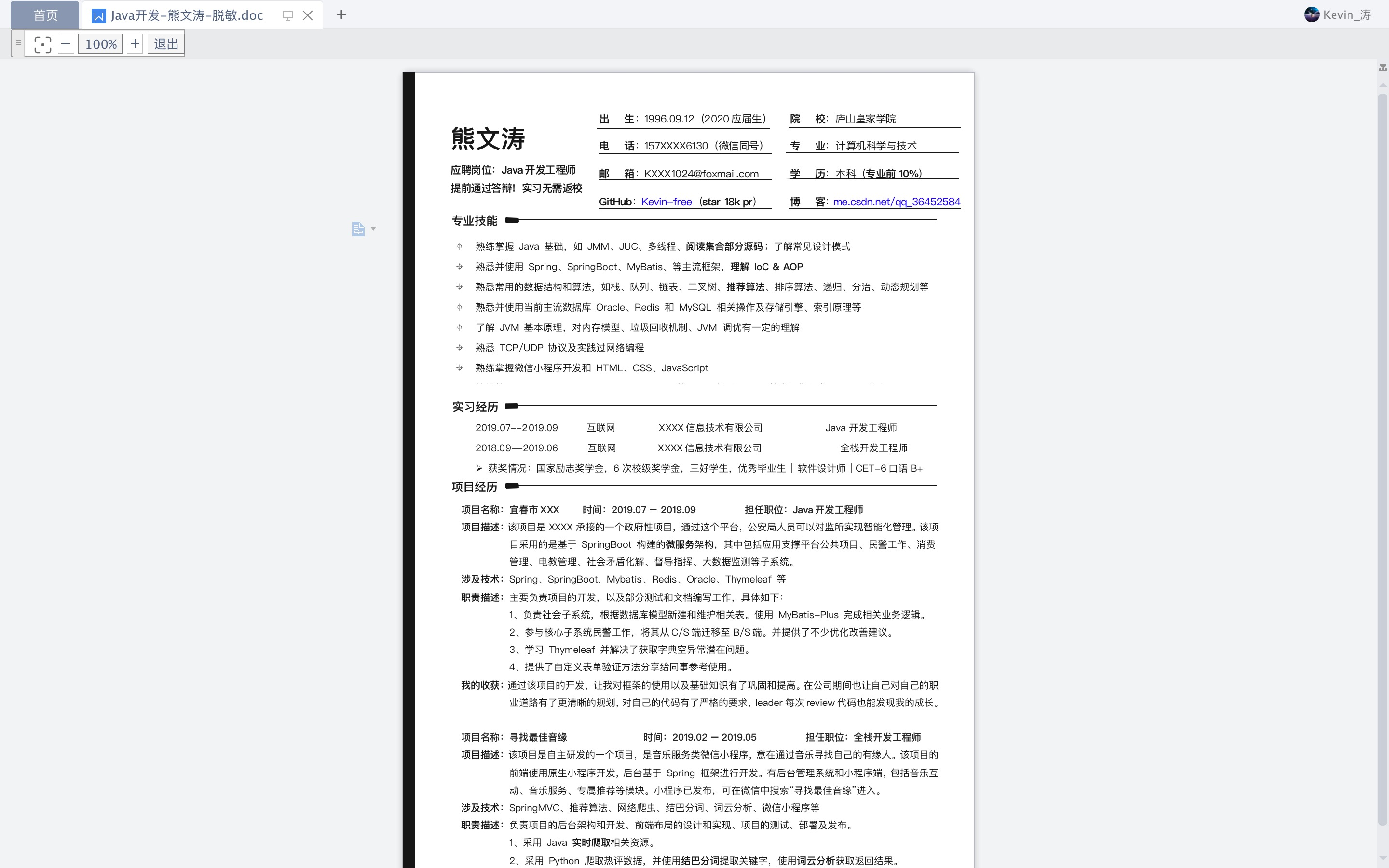Click the scrollbar up arrow
This screenshot has width=1389, height=868.
pos(1383,85)
